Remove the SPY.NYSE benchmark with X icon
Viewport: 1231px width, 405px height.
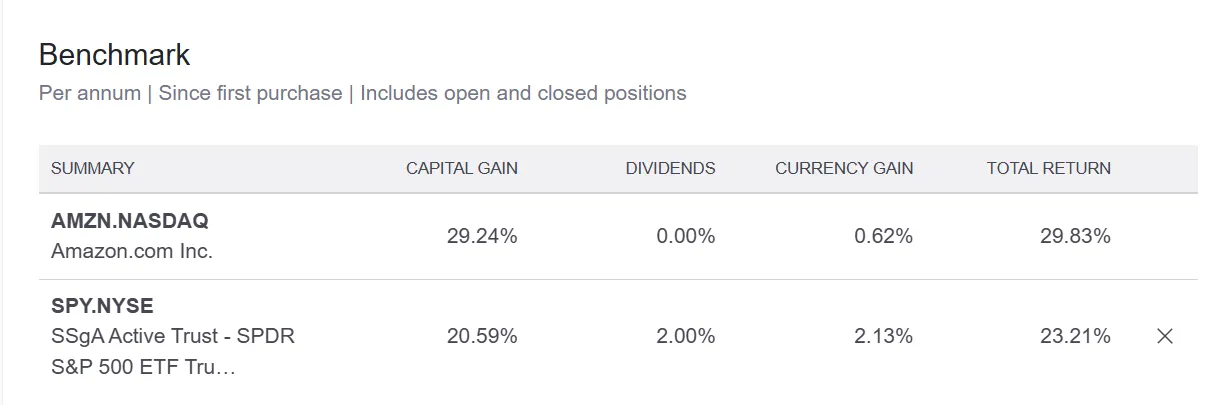[1164, 336]
